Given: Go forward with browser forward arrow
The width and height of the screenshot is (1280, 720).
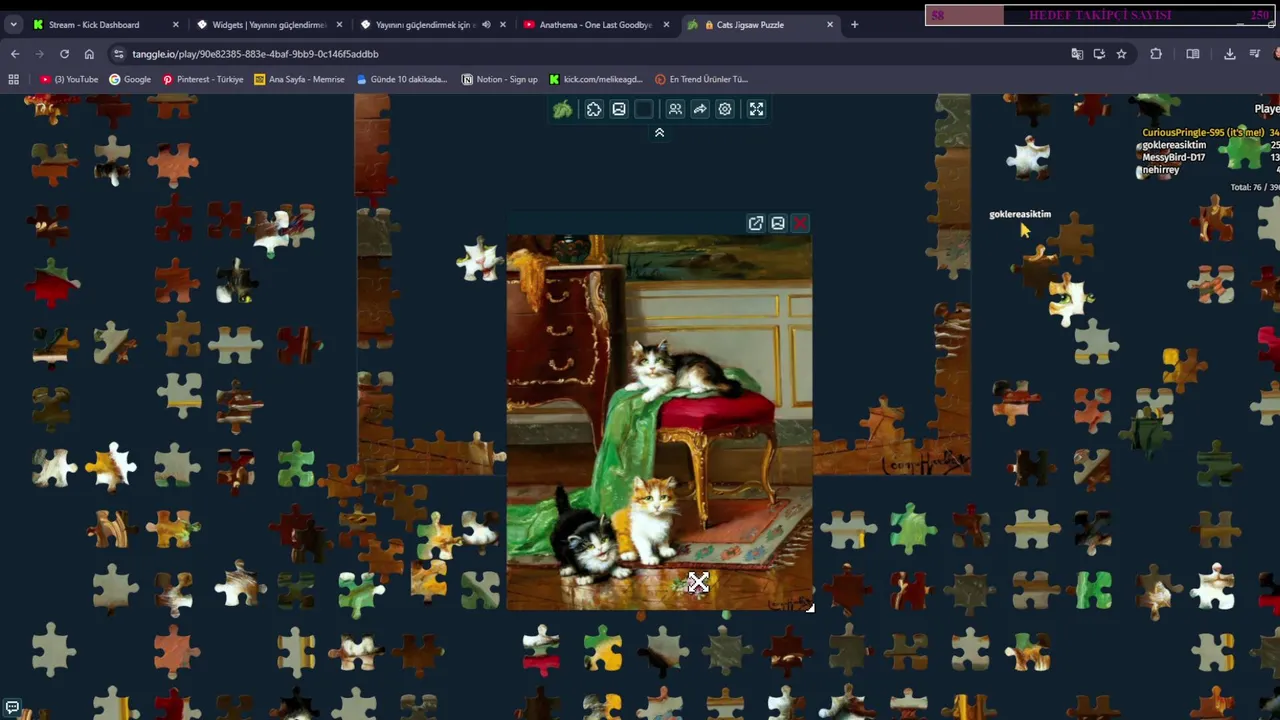Looking at the screenshot, I should point(40,54).
